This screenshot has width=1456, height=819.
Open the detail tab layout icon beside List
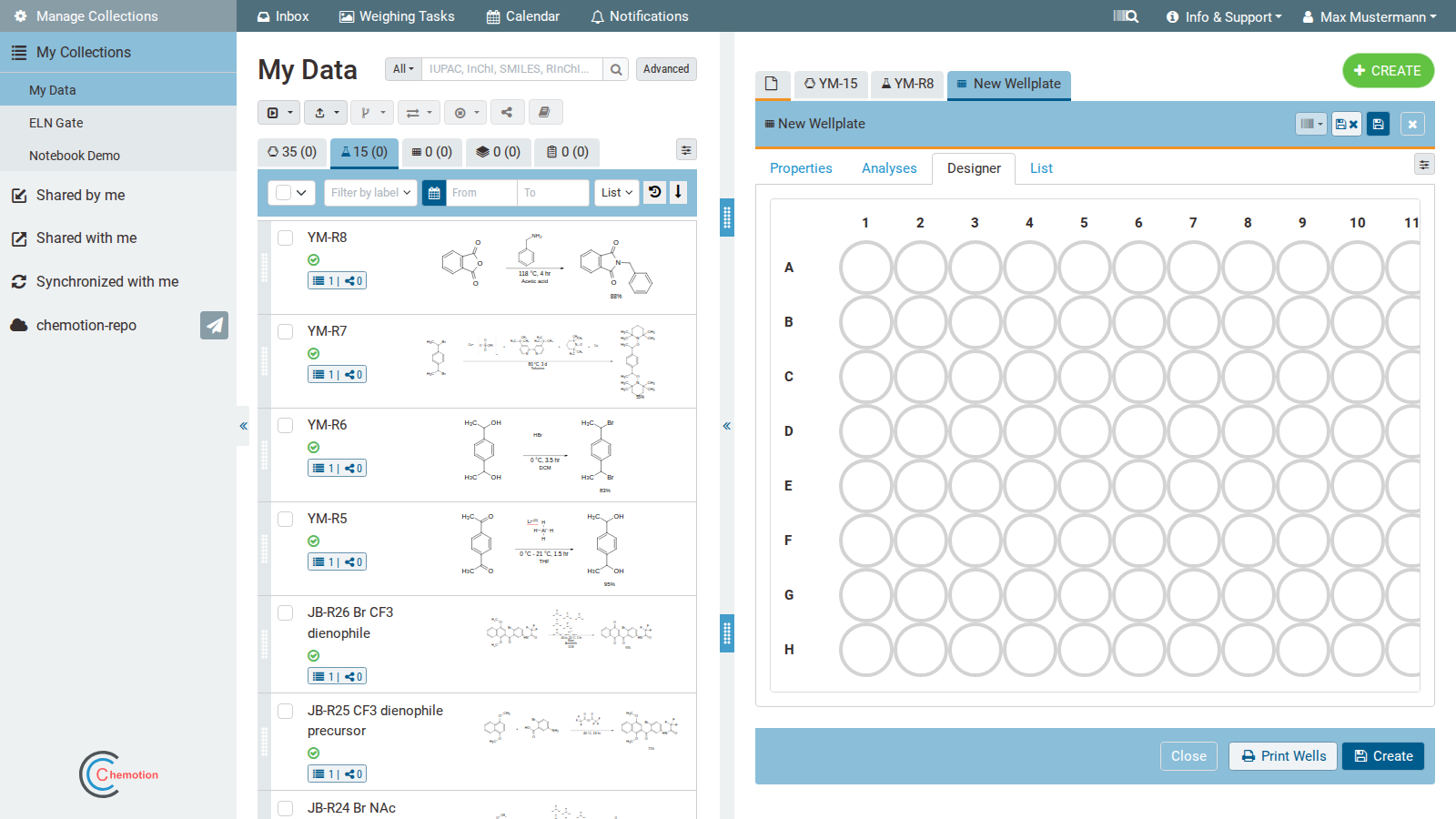click(1424, 164)
